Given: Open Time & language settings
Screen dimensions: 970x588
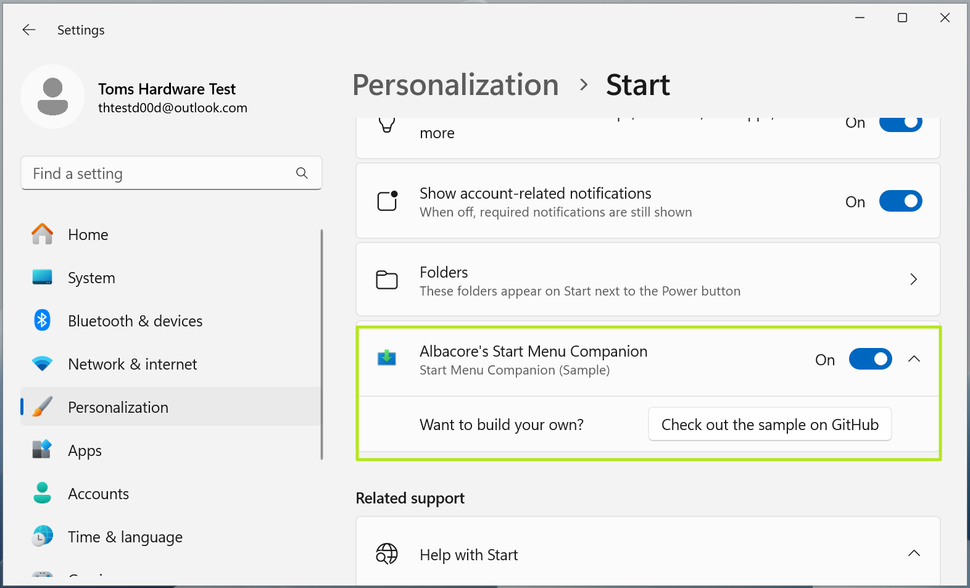Looking at the screenshot, I should (x=124, y=537).
